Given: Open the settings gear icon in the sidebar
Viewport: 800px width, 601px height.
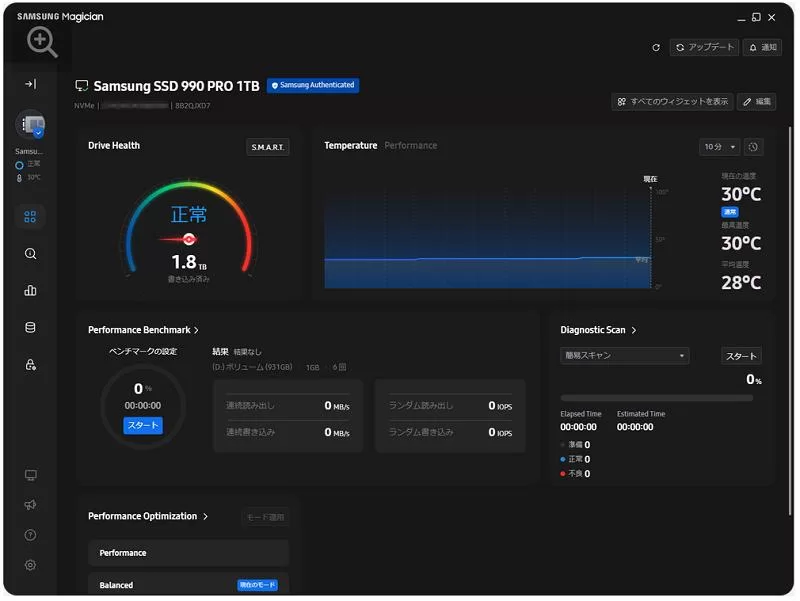Looking at the screenshot, I should point(30,565).
